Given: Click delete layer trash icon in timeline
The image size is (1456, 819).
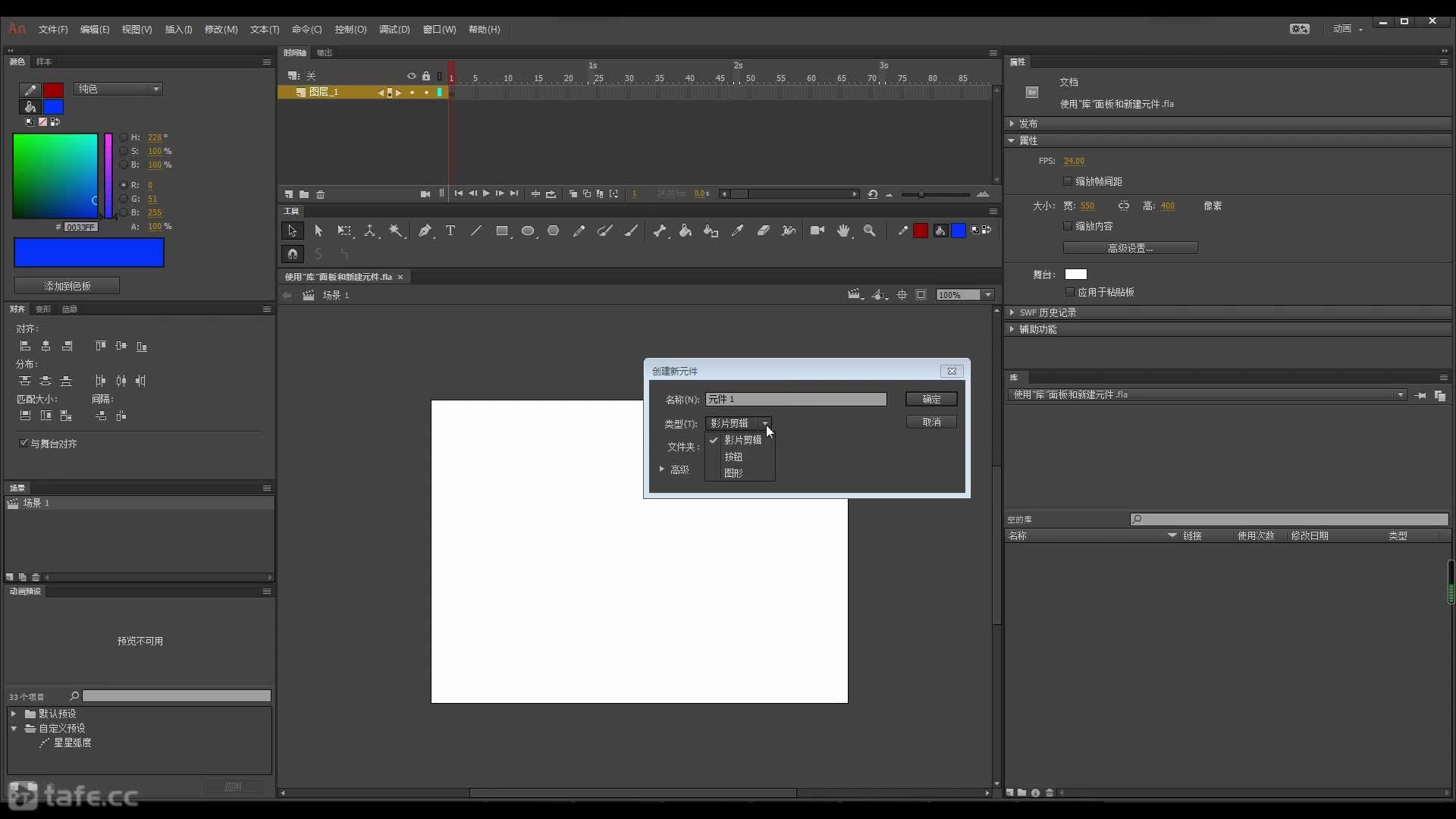Looking at the screenshot, I should tap(321, 194).
